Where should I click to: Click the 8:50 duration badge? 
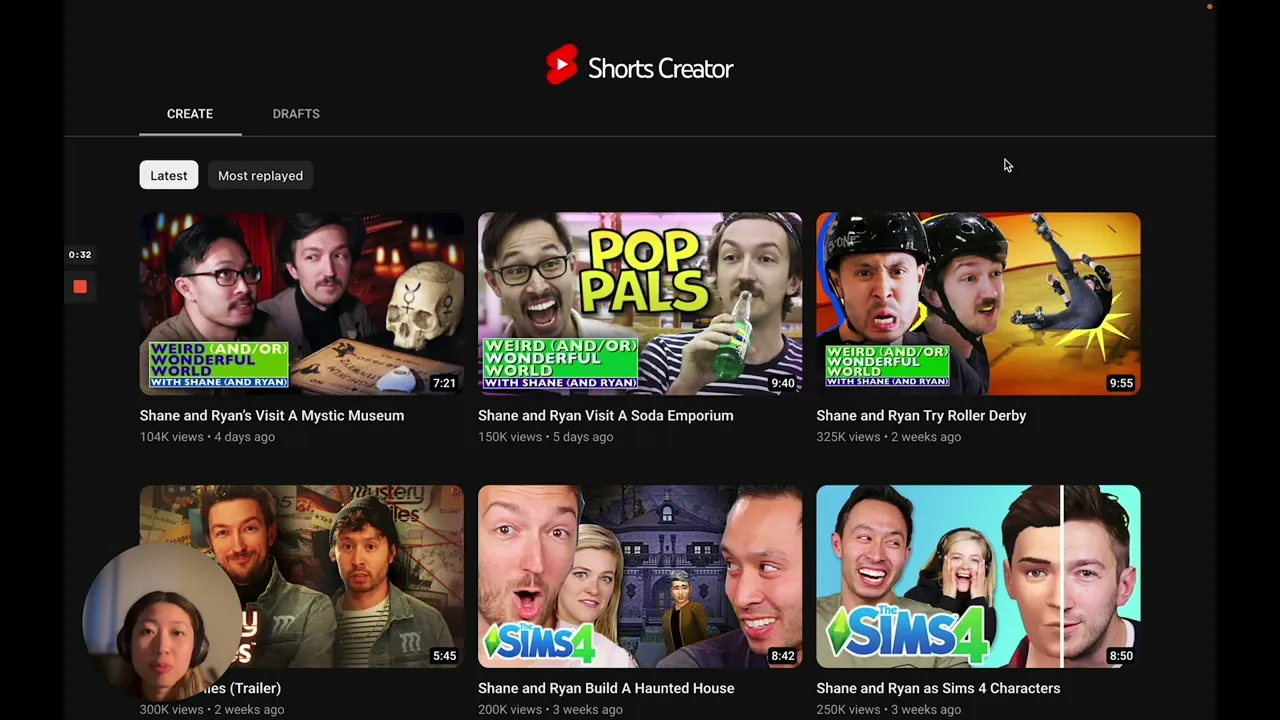click(x=1121, y=656)
